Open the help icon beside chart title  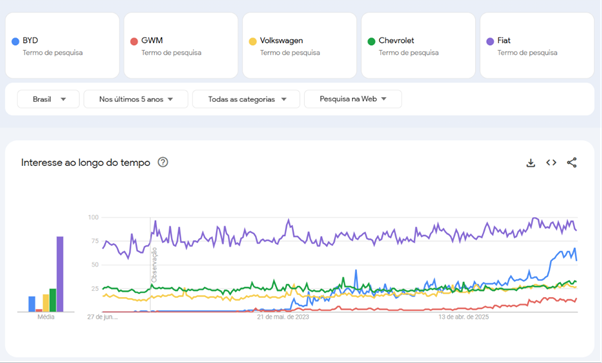click(x=163, y=162)
